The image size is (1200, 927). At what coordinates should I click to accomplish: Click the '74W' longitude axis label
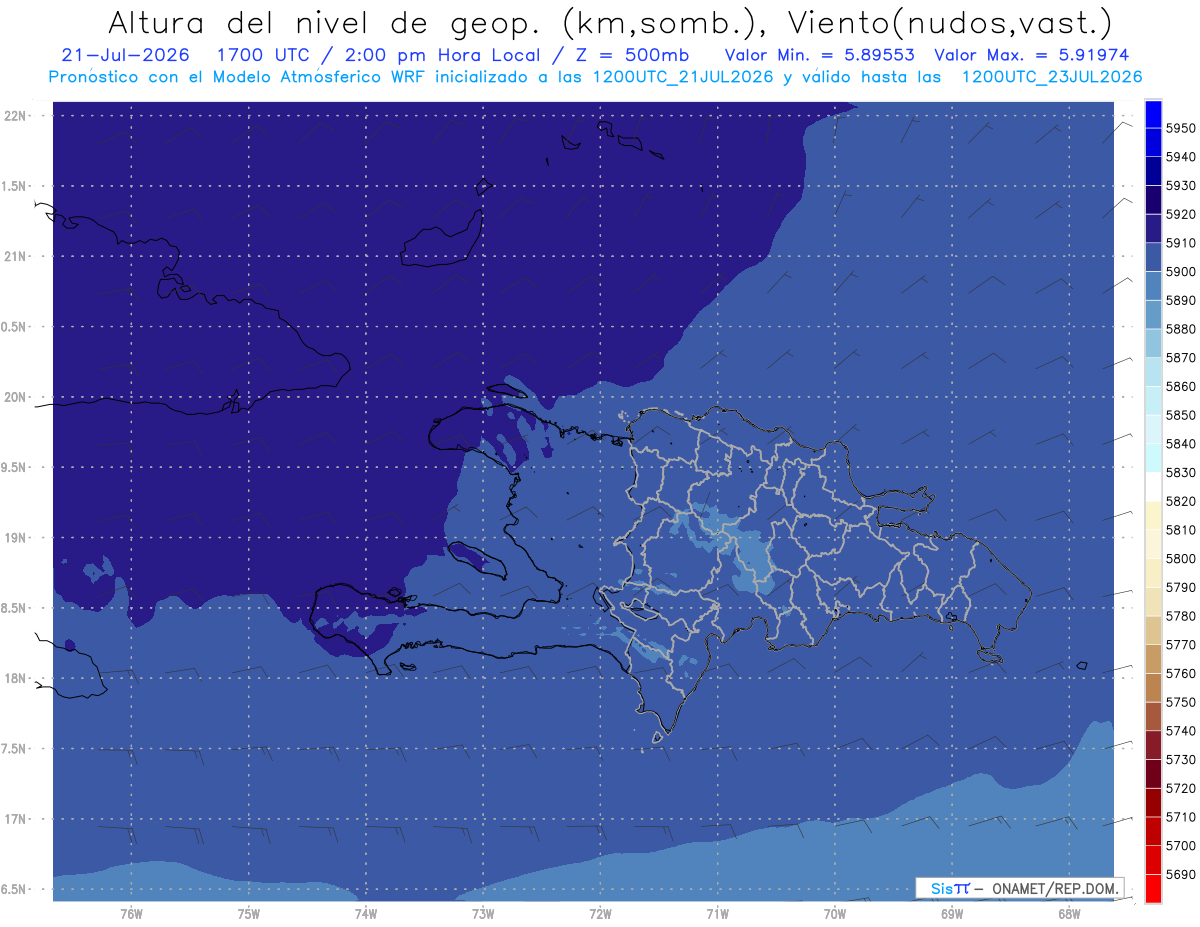click(365, 913)
